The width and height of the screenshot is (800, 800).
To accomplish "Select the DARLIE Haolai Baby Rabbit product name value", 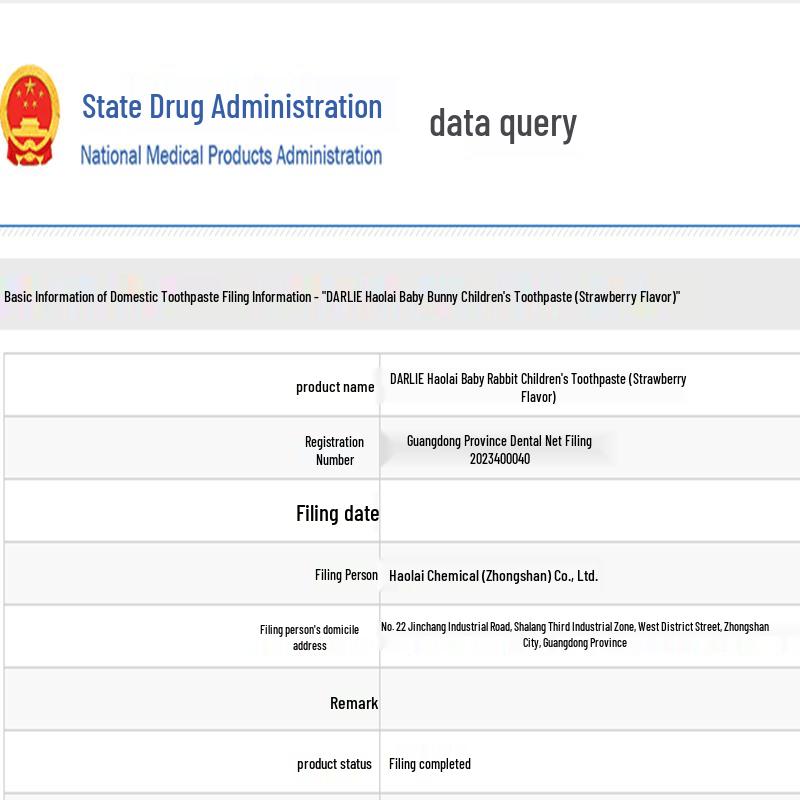I will click(538, 388).
